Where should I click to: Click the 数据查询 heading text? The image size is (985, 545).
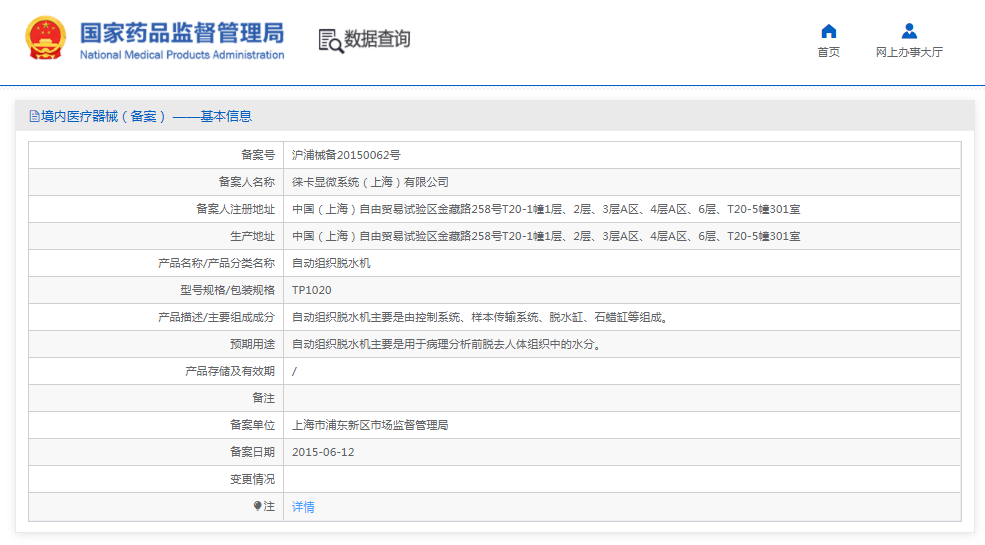coord(377,40)
